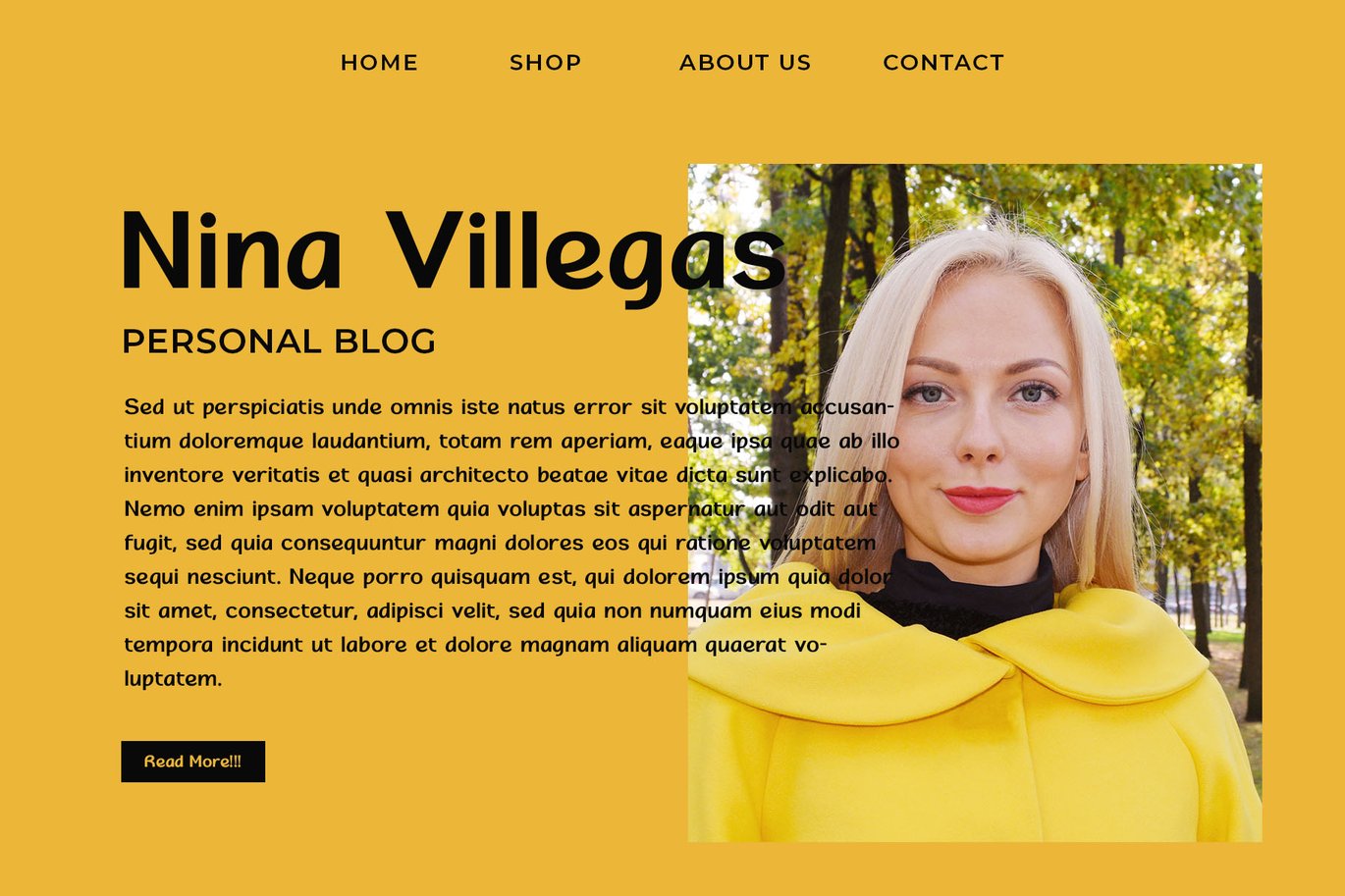Click the woman's red lips in the photo

[x=979, y=499]
